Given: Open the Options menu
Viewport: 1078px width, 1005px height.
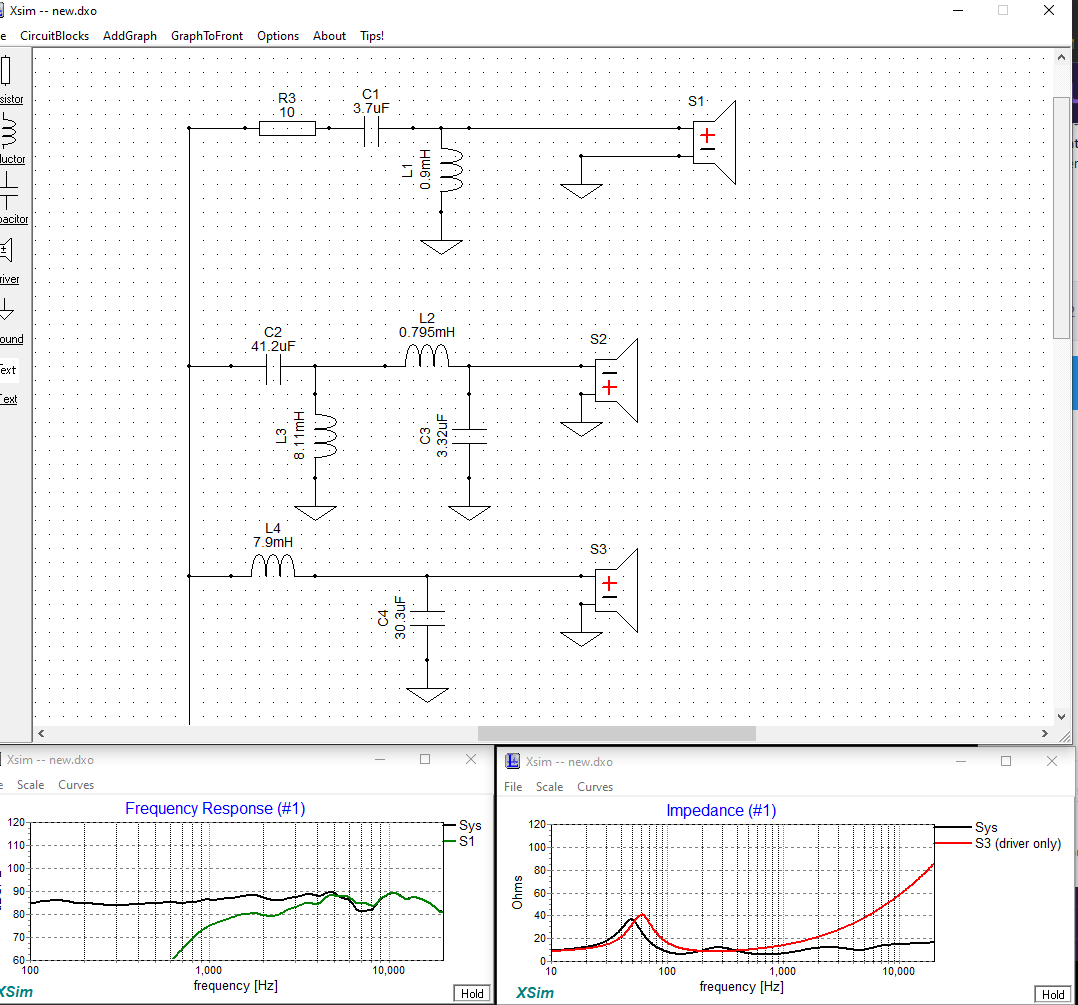Looking at the screenshot, I should pyautogui.click(x=278, y=36).
